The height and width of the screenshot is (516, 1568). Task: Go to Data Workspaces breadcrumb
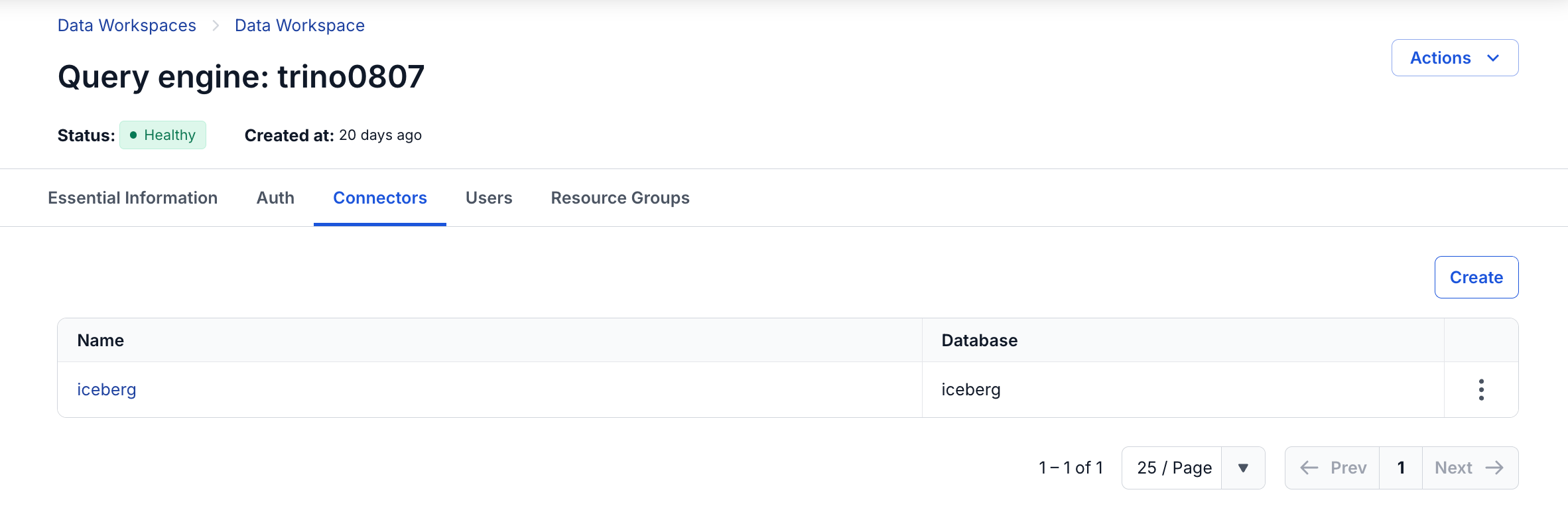click(127, 25)
